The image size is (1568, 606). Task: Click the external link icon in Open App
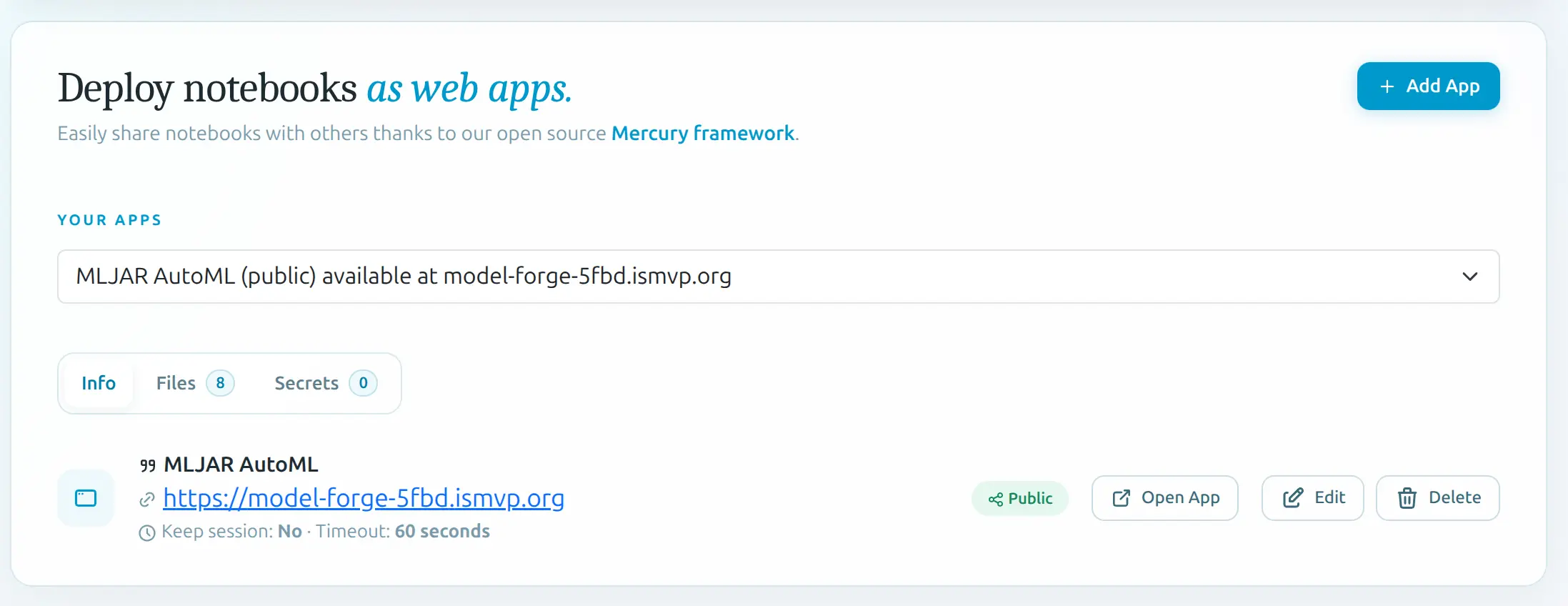coord(1122,498)
